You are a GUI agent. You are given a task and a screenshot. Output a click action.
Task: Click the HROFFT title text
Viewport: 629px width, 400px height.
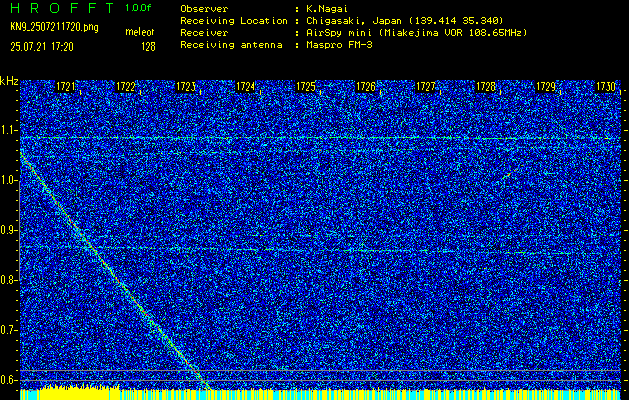(62, 8)
